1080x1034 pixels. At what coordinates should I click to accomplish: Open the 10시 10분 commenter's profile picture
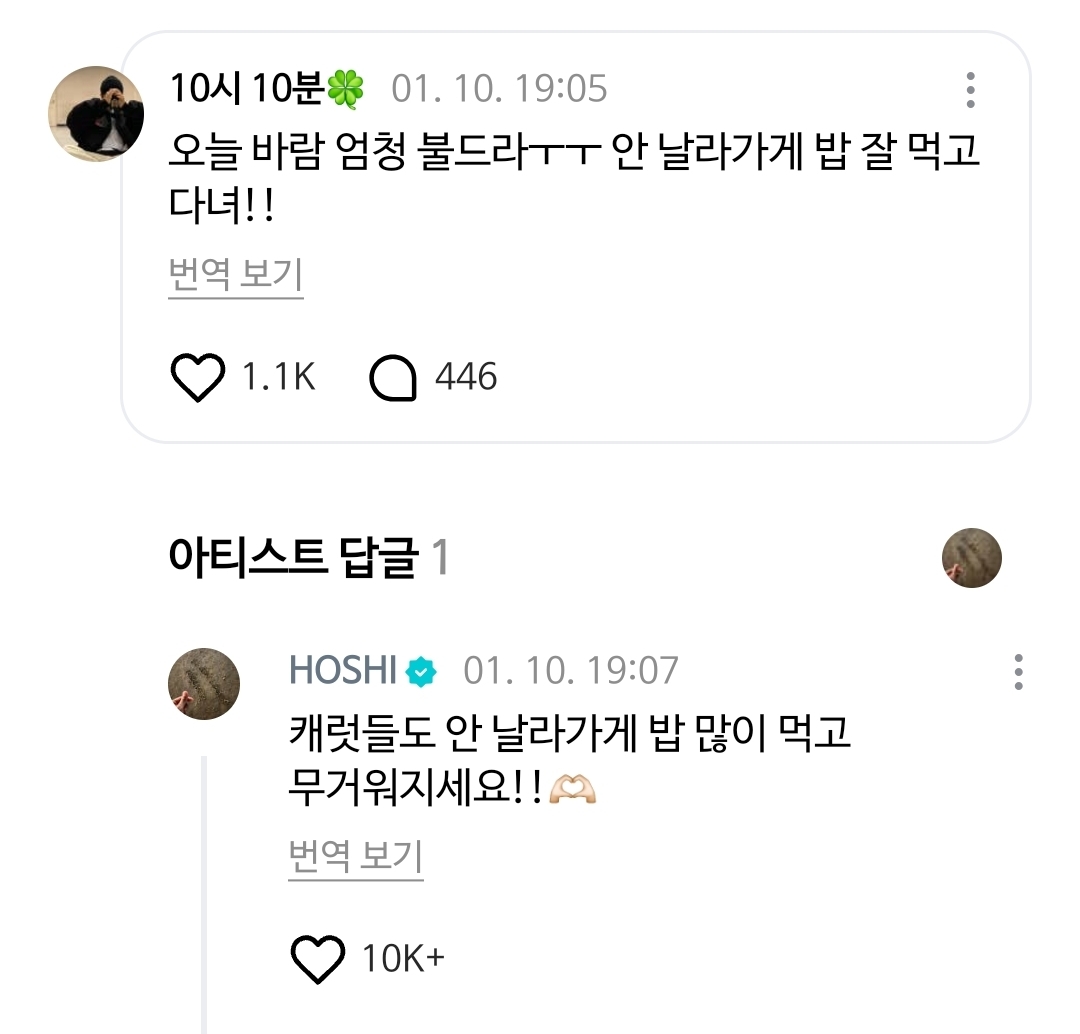(96, 115)
